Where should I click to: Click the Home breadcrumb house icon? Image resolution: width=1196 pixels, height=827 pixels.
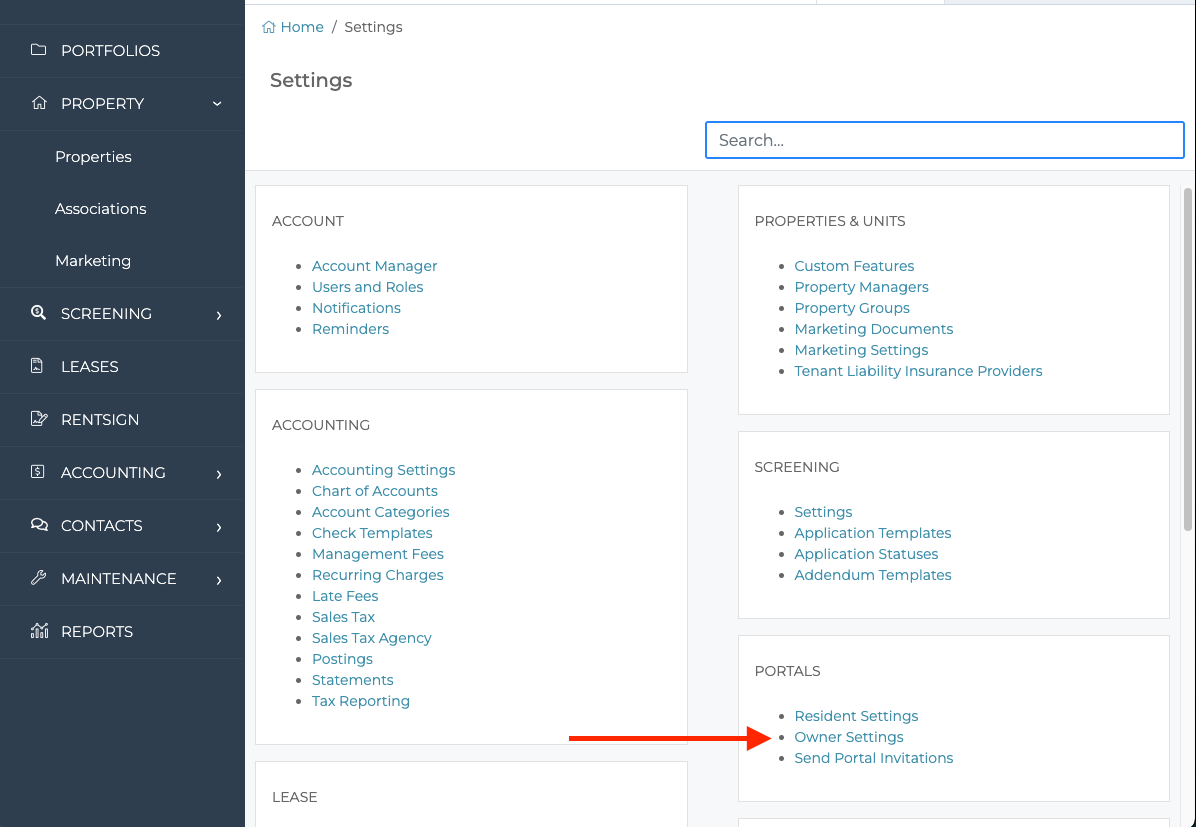(268, 27)
